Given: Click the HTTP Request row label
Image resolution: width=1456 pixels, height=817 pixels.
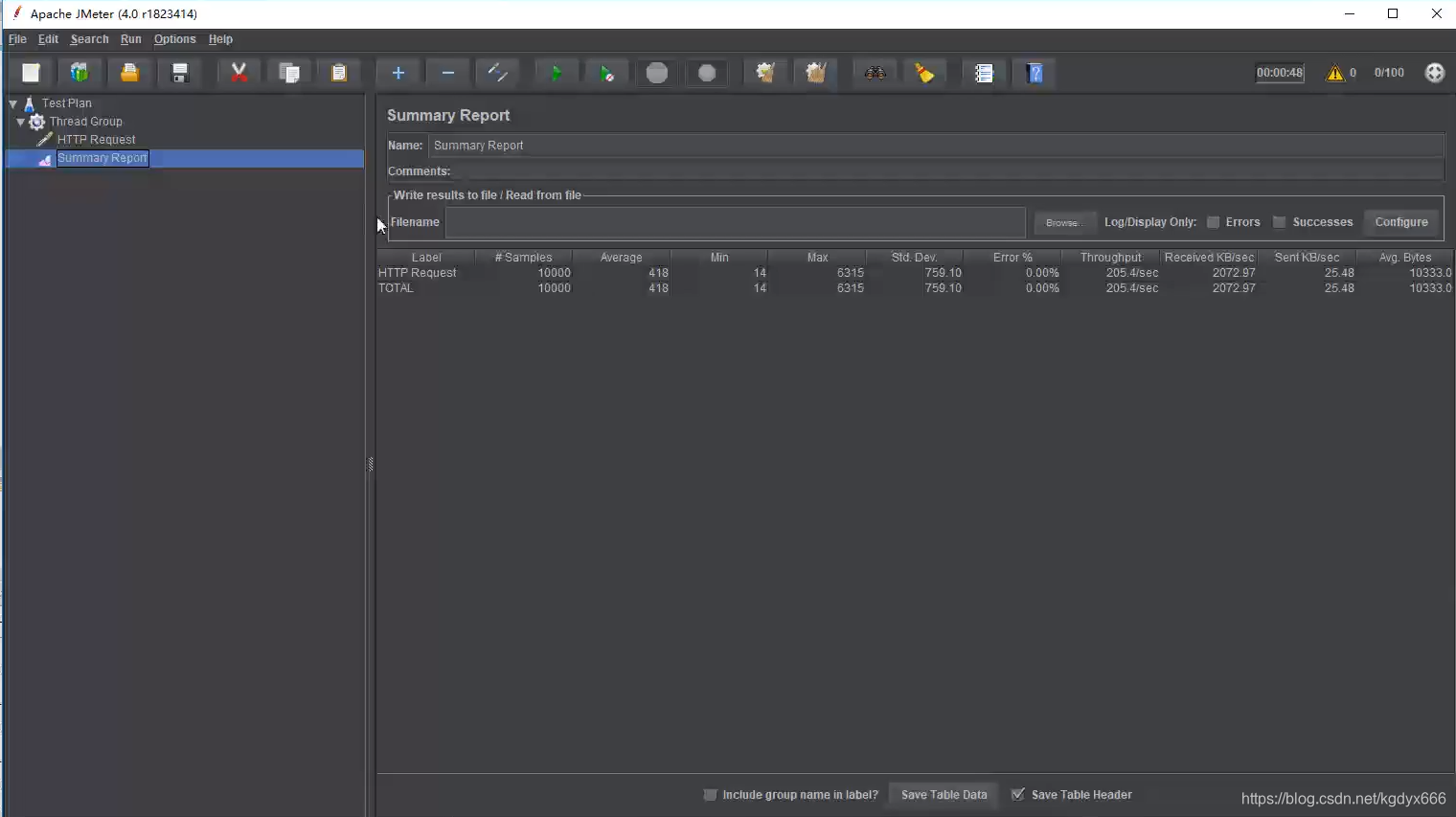Looking at the screenshot, I should [x=418, y=273].
